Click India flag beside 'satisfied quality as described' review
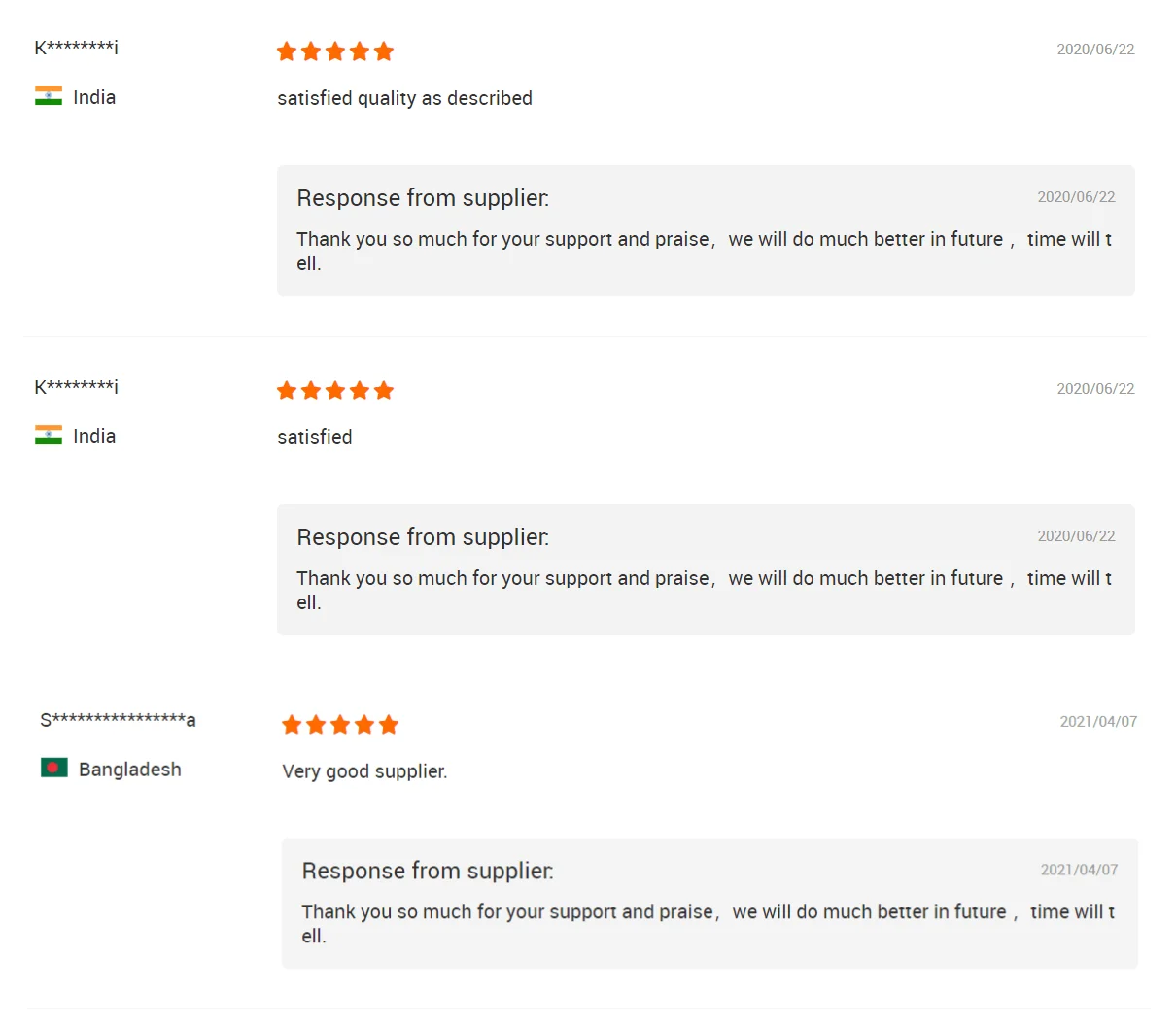This screenshot has width=1176, height=1027. tap(49, 96)
